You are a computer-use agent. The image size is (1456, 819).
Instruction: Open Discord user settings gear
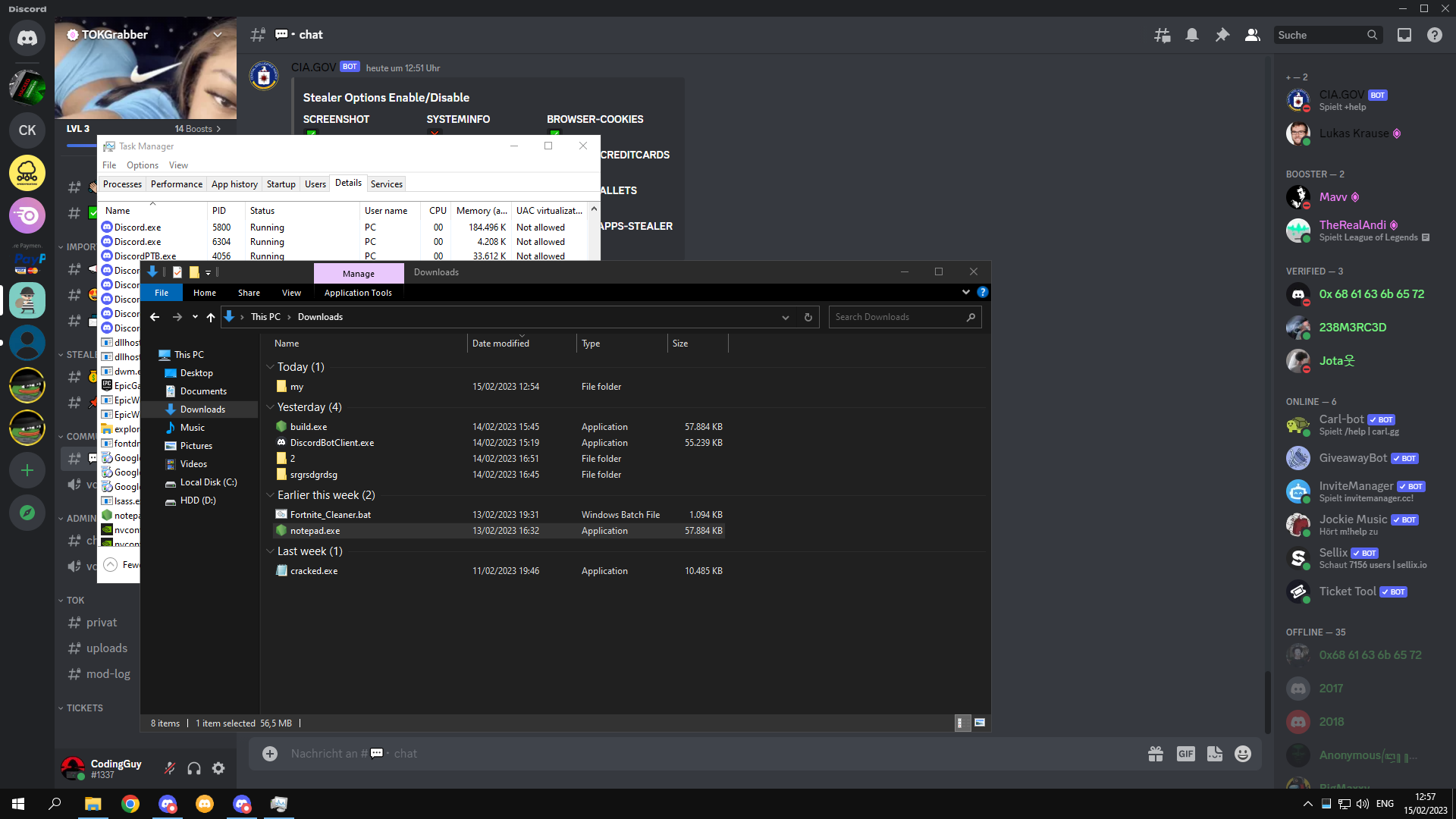click(218, 768)
